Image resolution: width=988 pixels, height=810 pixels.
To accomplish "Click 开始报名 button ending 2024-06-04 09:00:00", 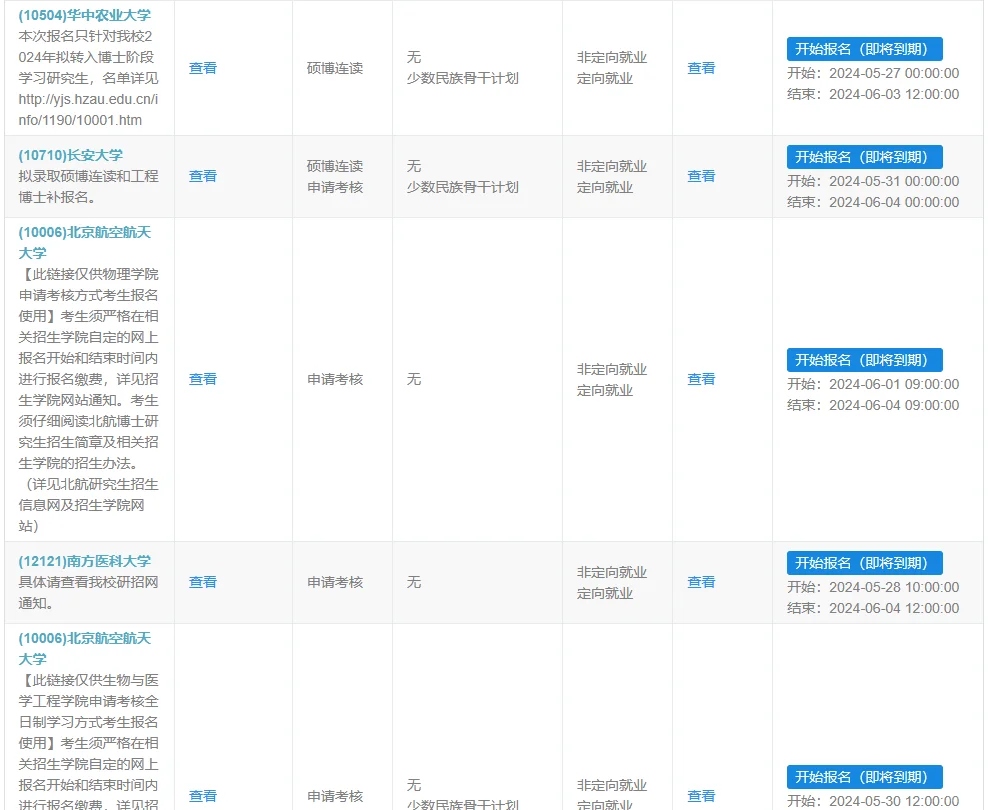I will tap(864, 360).
